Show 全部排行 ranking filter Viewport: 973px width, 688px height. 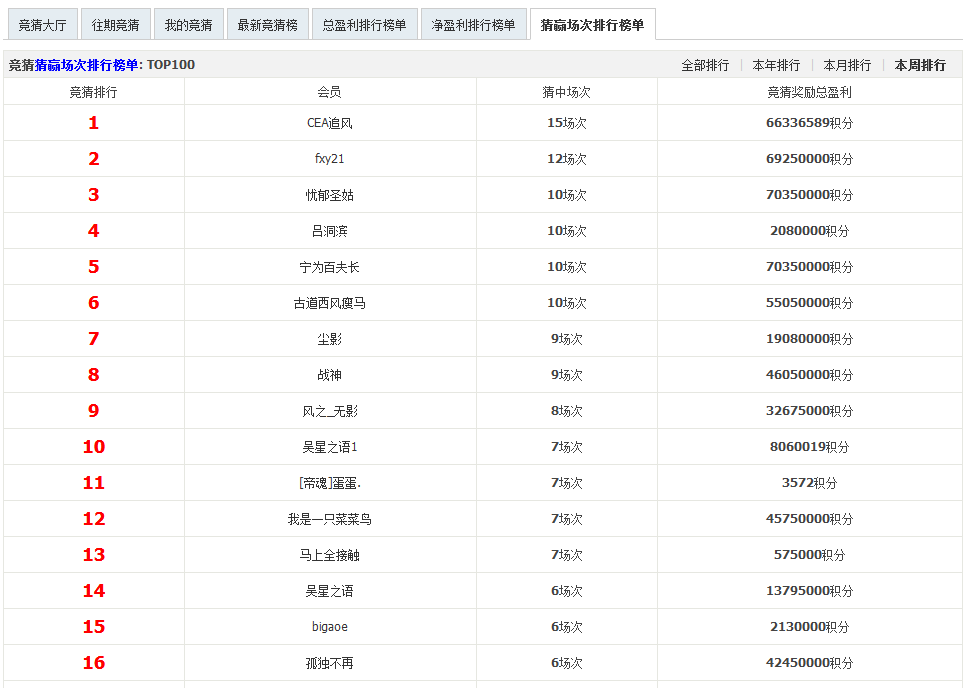tap(705, 65)
